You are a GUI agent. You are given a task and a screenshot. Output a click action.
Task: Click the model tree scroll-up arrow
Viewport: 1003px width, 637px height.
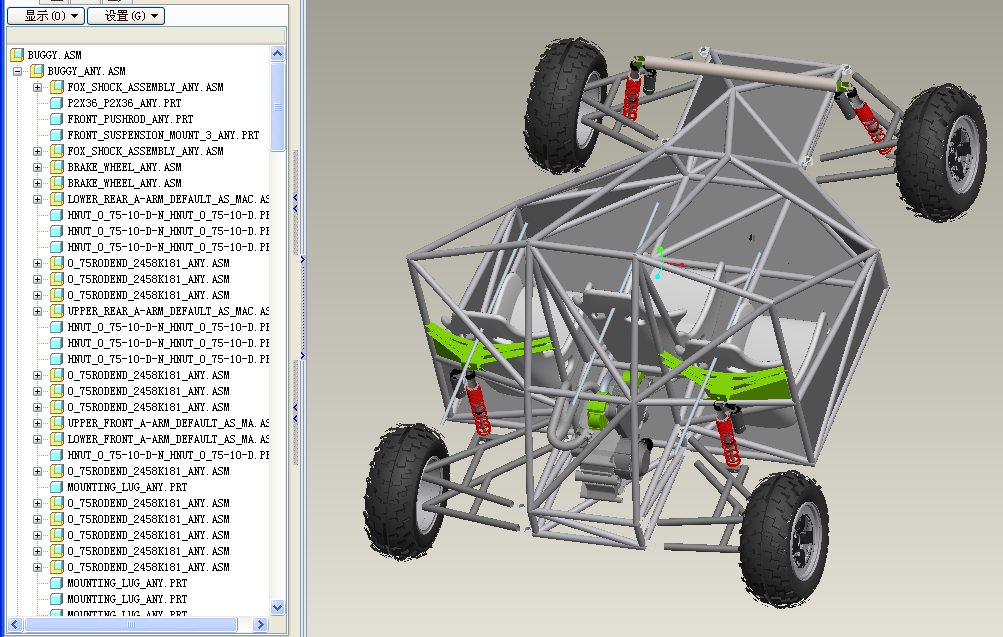click(x=278, y=54)
